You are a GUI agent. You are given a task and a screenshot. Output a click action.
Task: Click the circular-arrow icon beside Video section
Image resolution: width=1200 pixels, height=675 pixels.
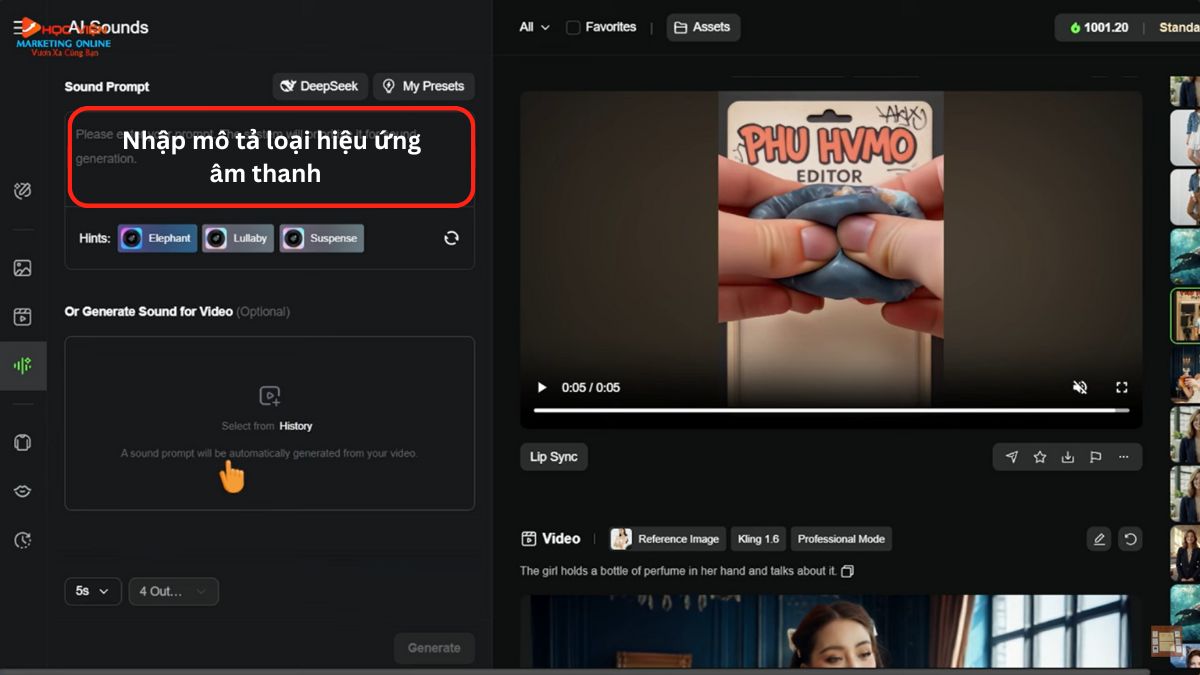point(1130,539)
